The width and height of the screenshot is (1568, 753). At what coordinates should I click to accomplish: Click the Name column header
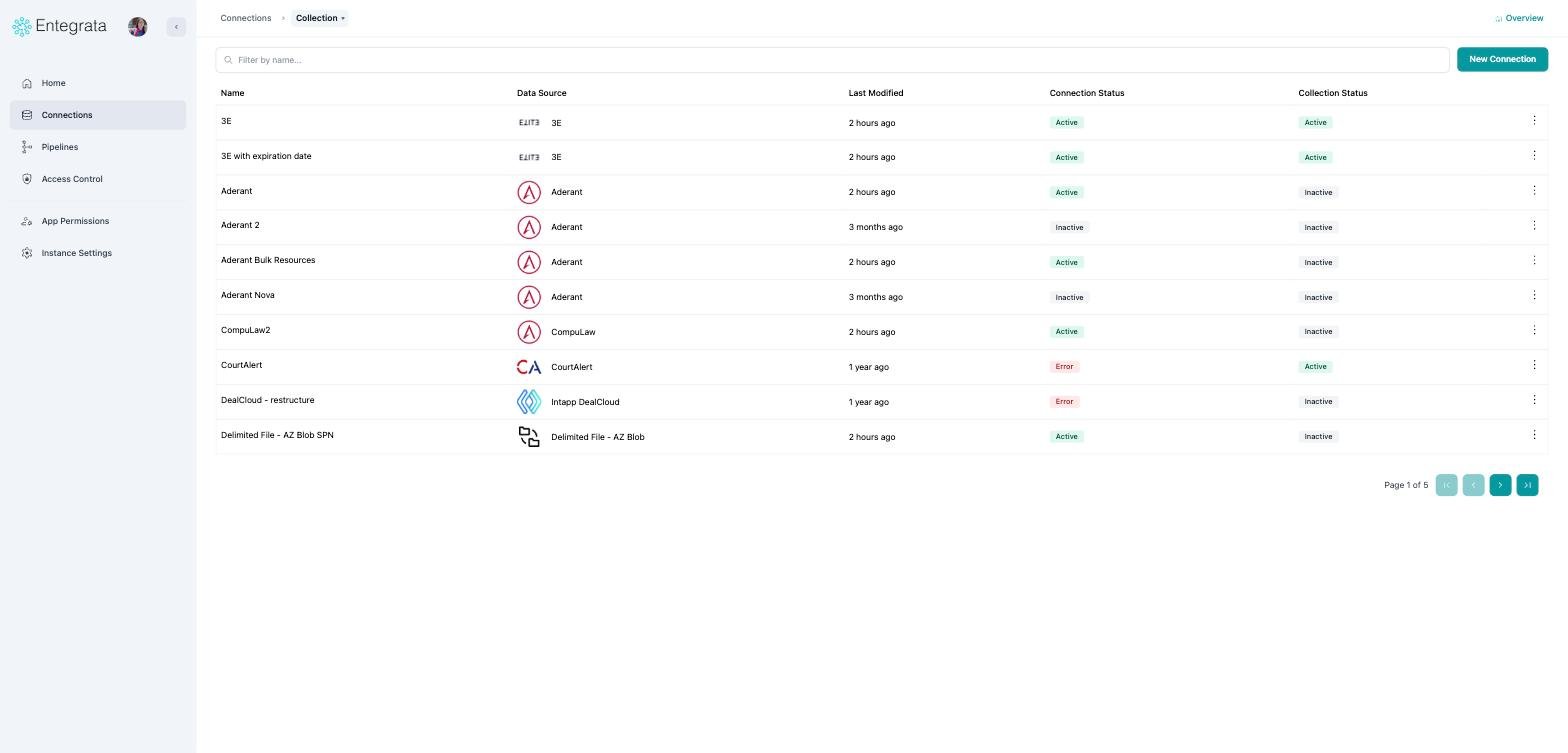[232, 93]
